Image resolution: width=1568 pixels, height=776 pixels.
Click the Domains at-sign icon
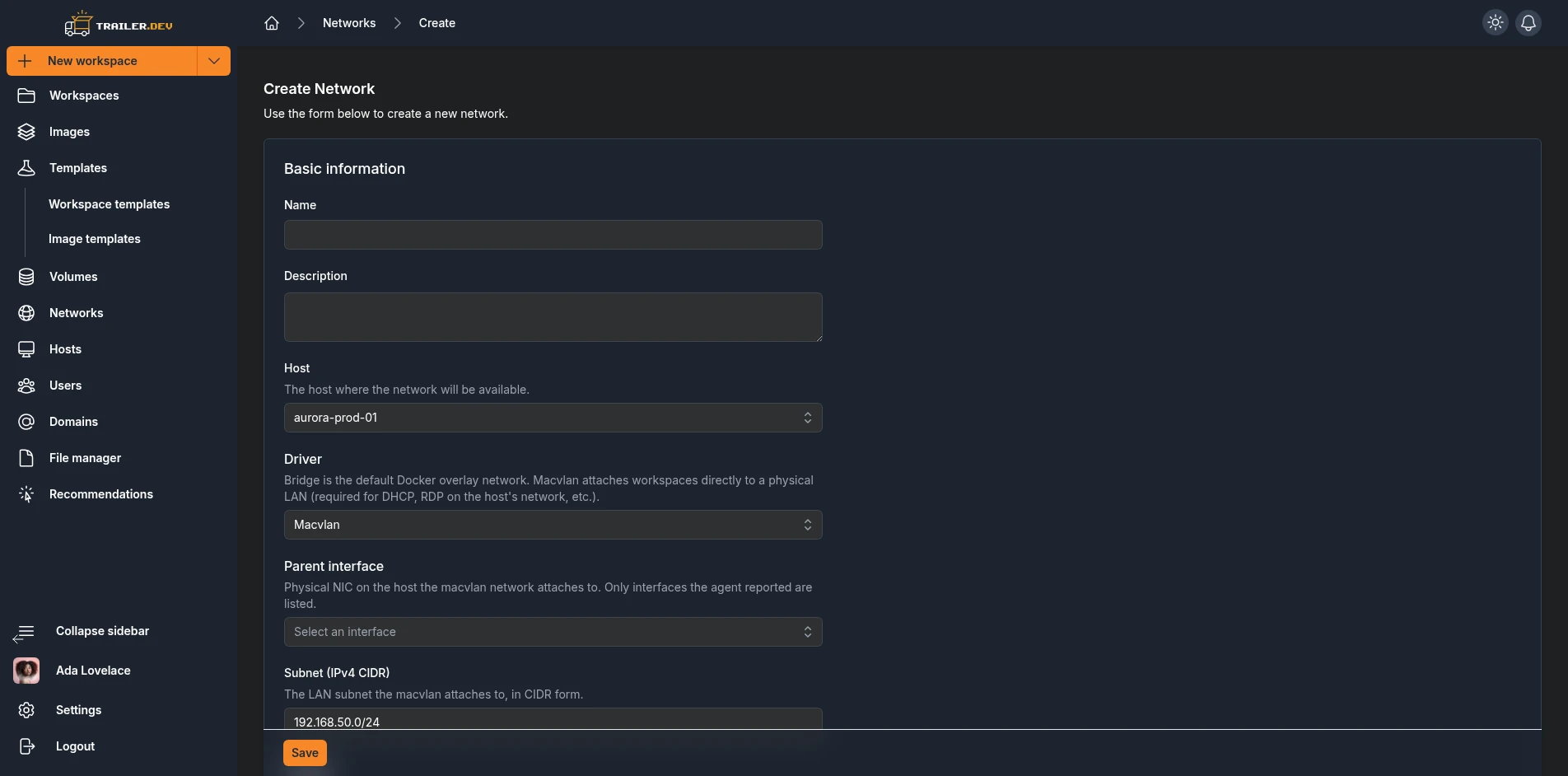pyautogui.click(x=26, y=422)
